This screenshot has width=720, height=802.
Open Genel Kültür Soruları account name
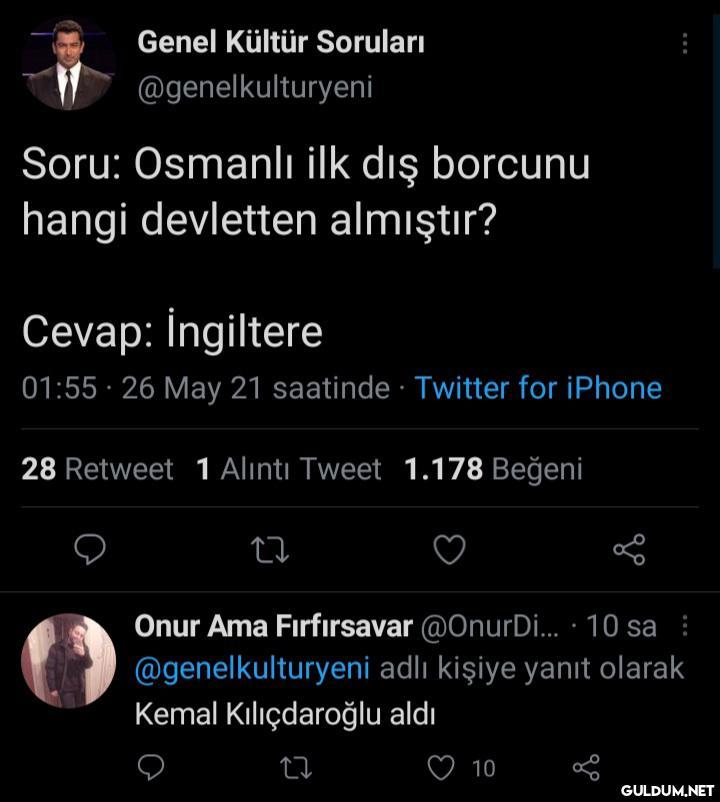(281, 43)
